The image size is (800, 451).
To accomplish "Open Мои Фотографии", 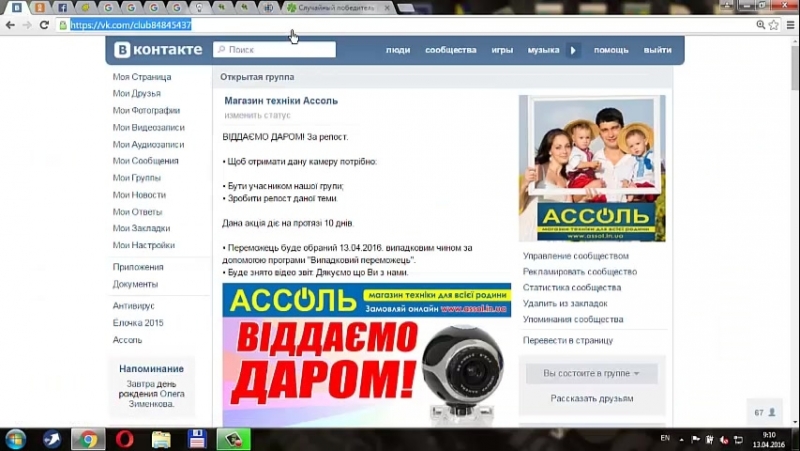I will coord(146,110).
